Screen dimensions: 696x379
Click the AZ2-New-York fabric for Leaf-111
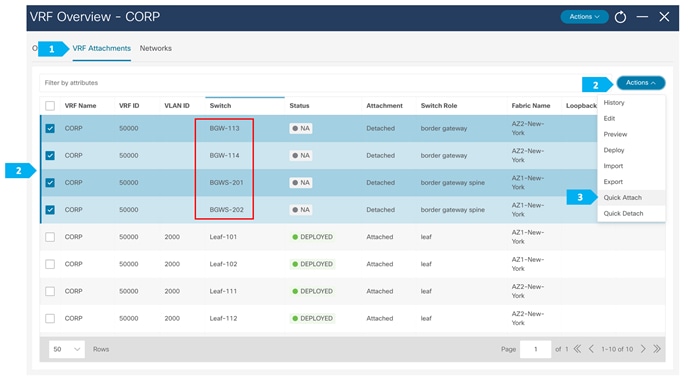[x=527, y=291]
